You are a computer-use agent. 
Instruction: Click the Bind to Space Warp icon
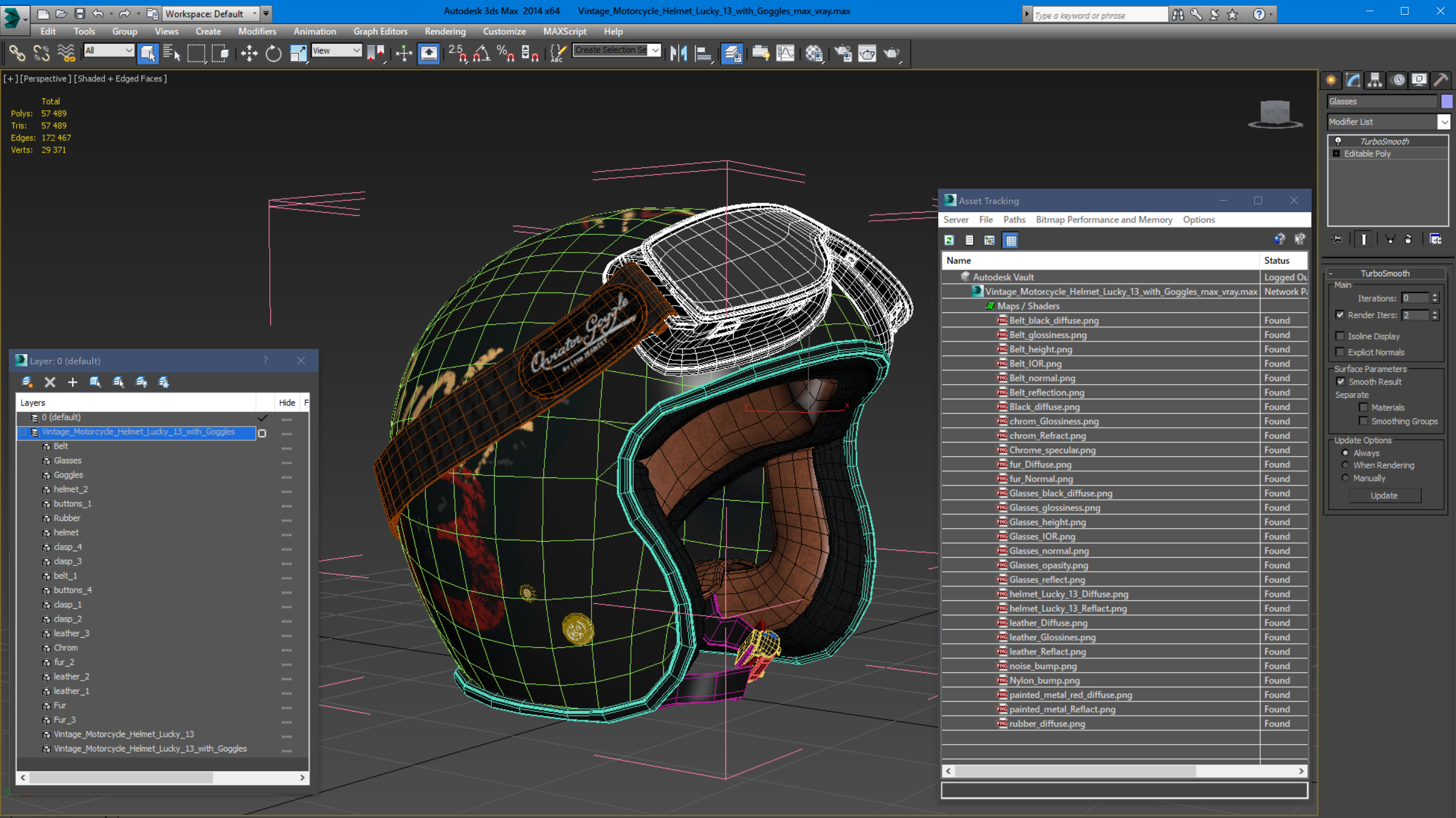point(66,54)
